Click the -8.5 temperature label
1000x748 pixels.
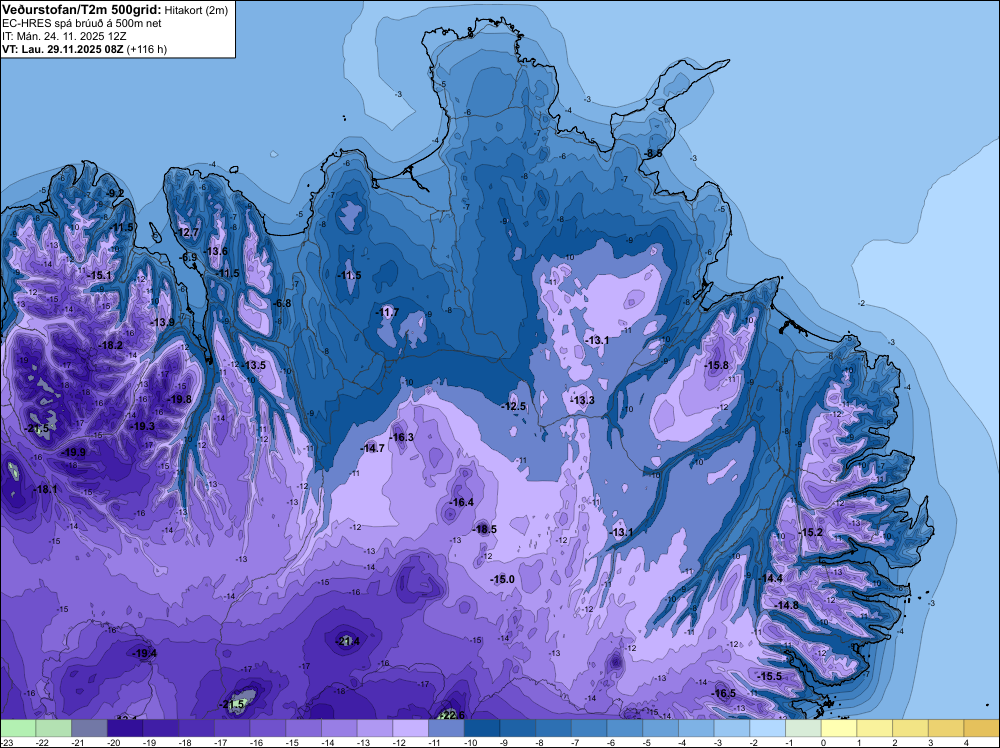tap(653, 154)
